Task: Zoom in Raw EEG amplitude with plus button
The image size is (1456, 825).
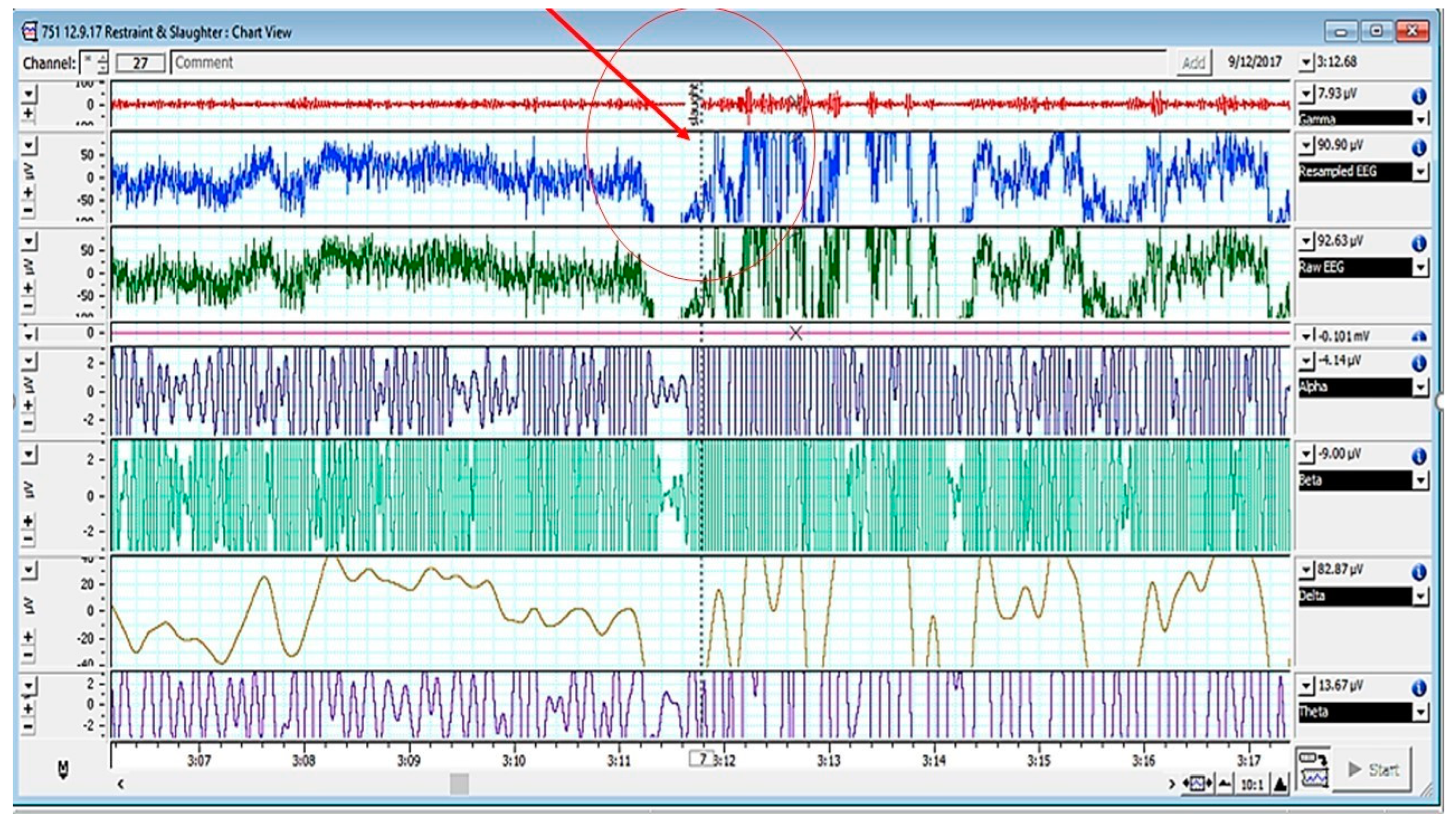Action: pyautogui.click(x=29, y=288)
